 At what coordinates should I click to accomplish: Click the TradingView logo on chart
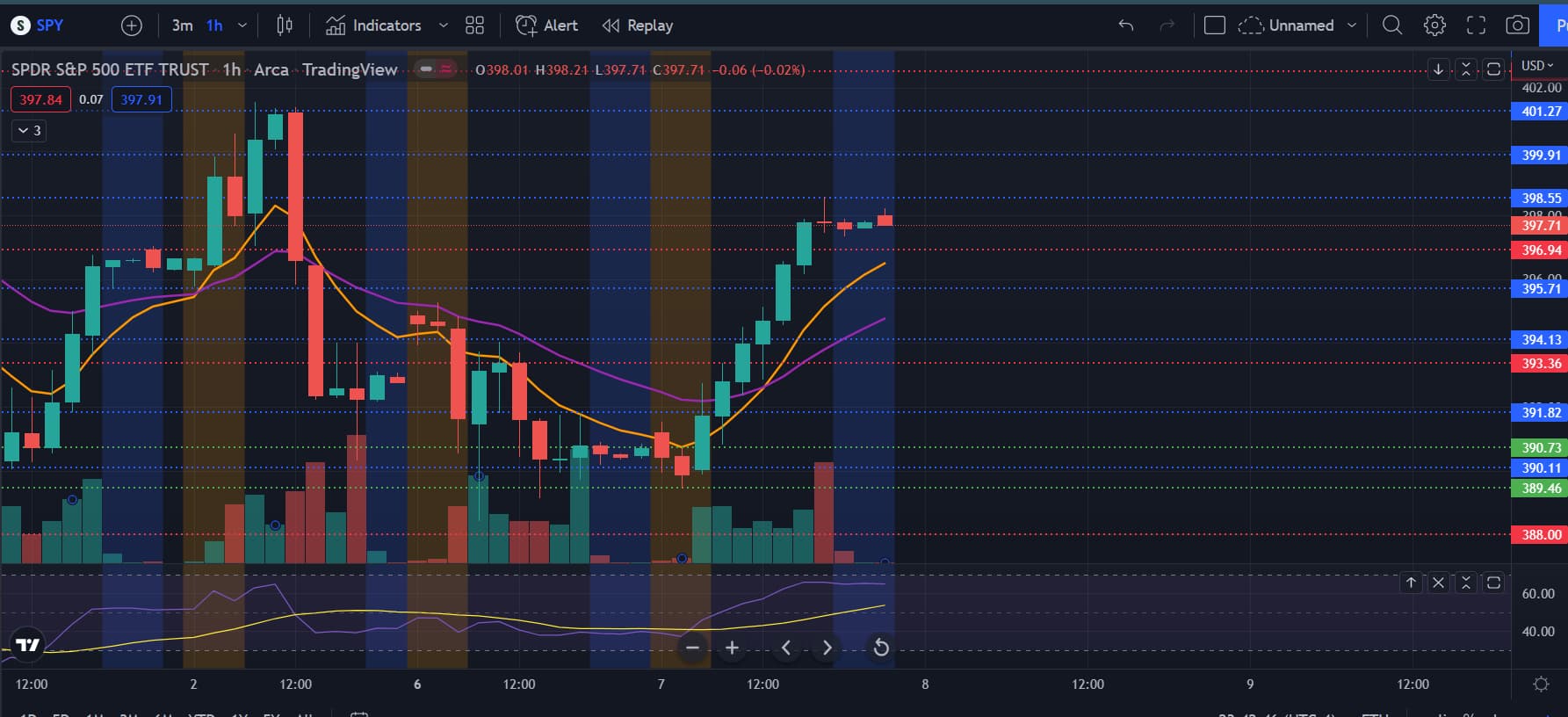pos(27,645)
